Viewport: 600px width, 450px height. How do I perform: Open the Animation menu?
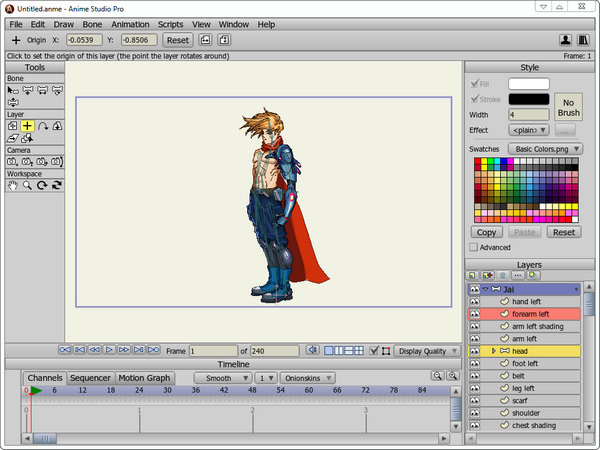130,23
